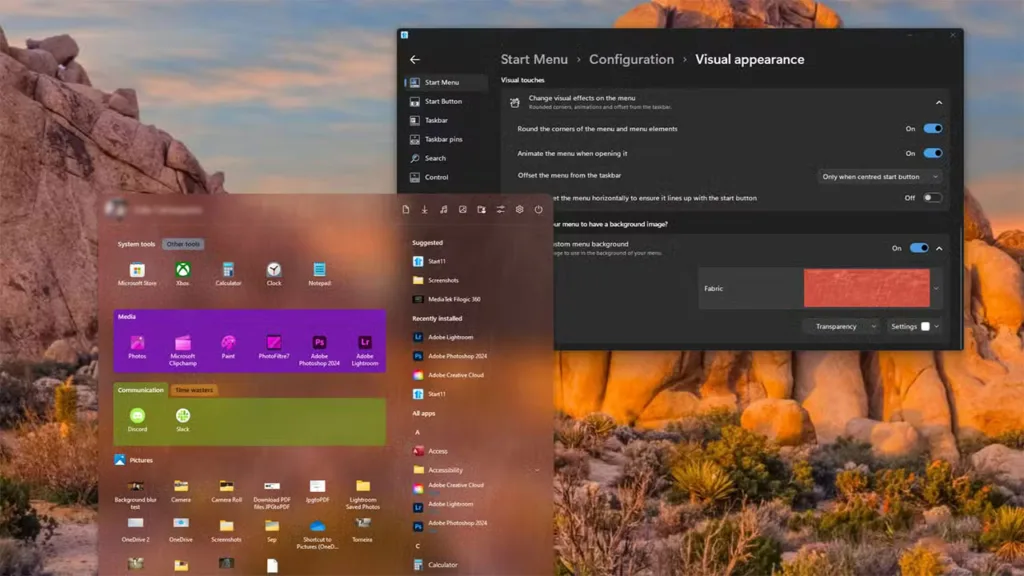Screen dimensions: 1024x576
Task: Open the Documents shortcut icon
Action: [406, 210]
